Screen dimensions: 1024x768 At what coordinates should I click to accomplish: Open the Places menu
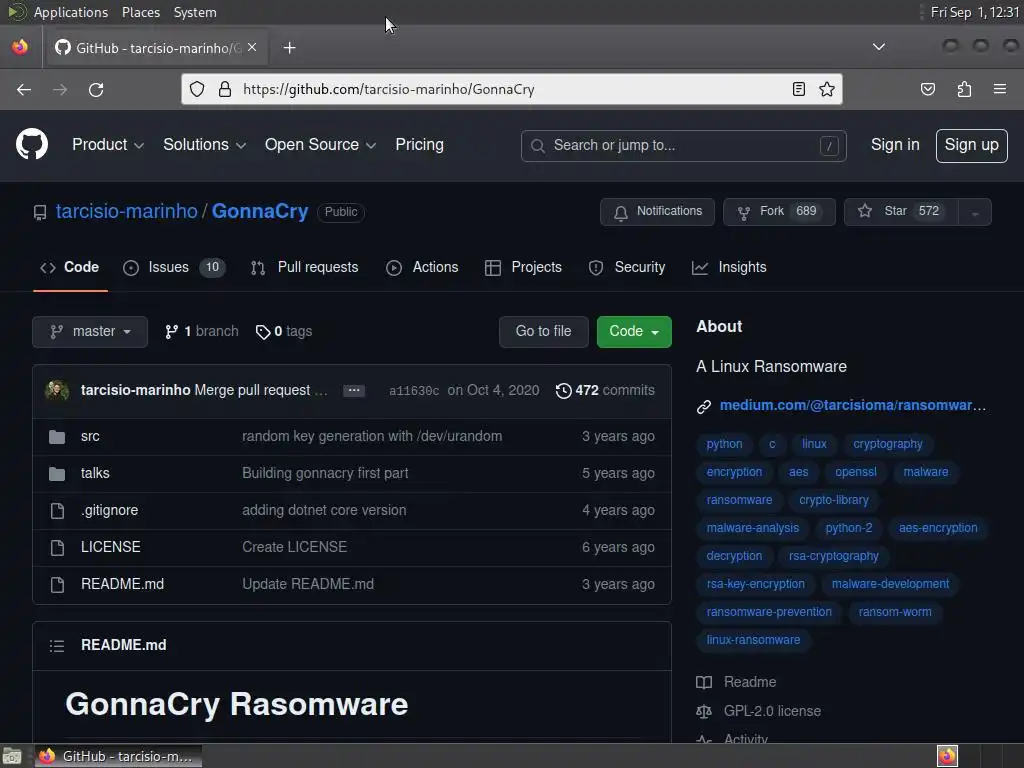(x=141, y=12)
